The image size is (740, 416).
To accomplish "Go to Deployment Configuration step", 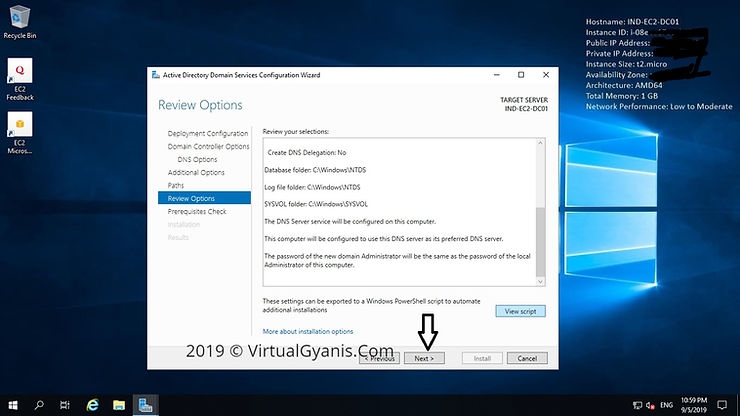I will (208, 133).
